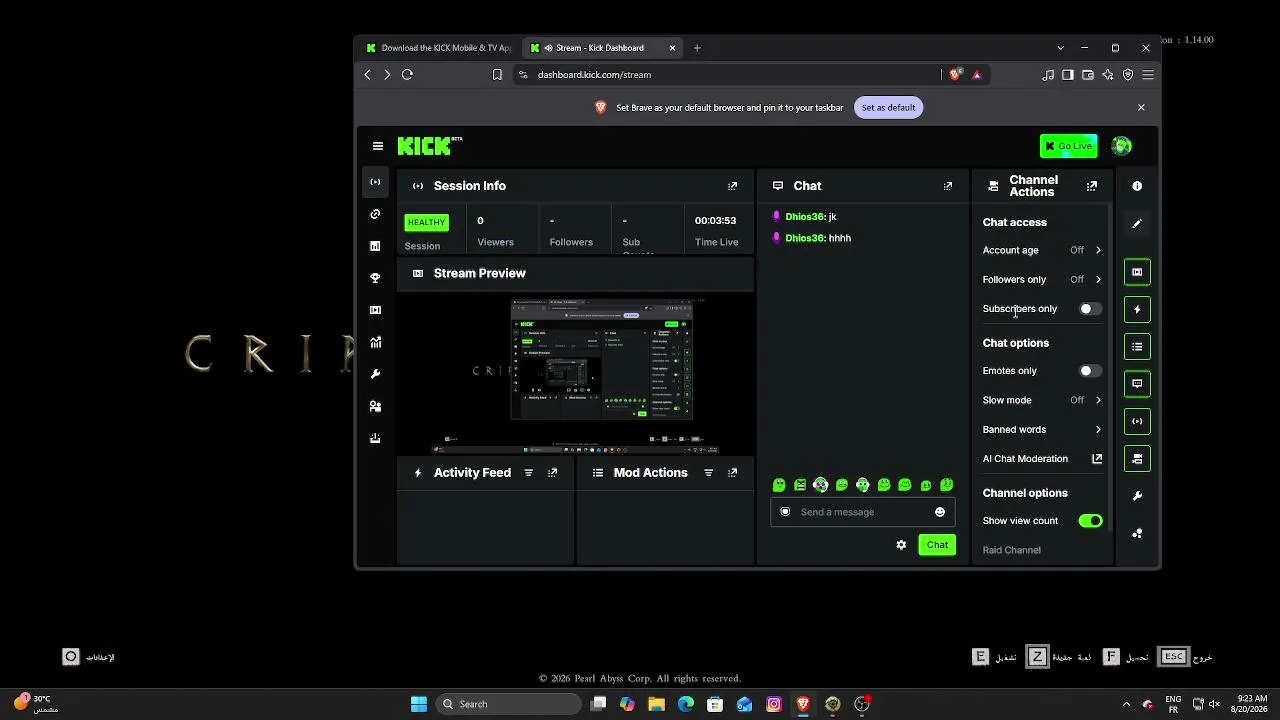1280x720 pixels.
Task: Reload the Kick dashboard page
Action: (407, 74)
